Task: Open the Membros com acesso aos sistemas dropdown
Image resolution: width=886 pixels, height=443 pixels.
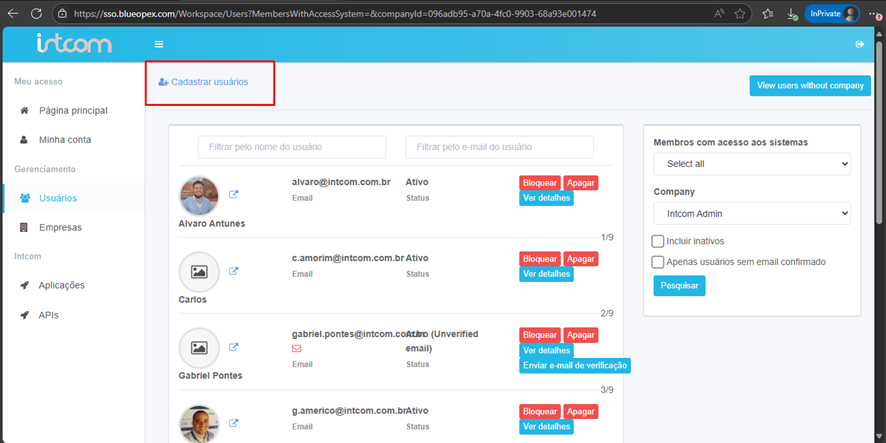Action: 752,164
